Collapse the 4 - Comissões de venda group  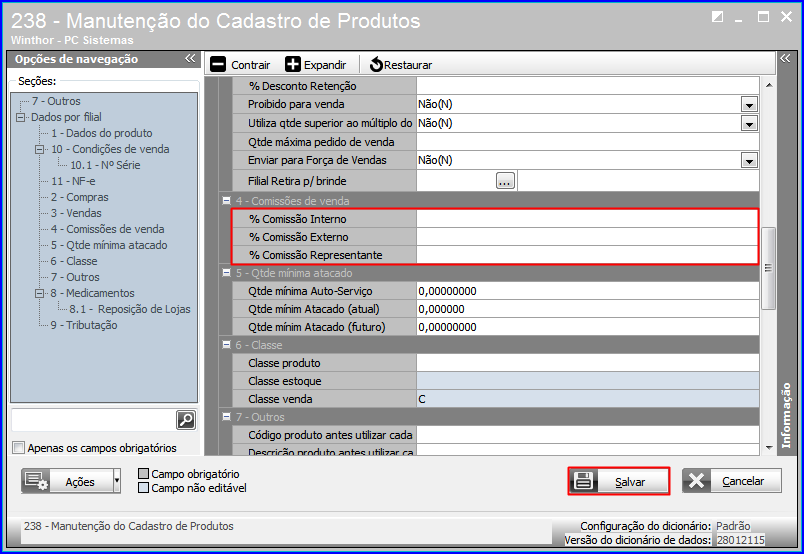[226, 201]
